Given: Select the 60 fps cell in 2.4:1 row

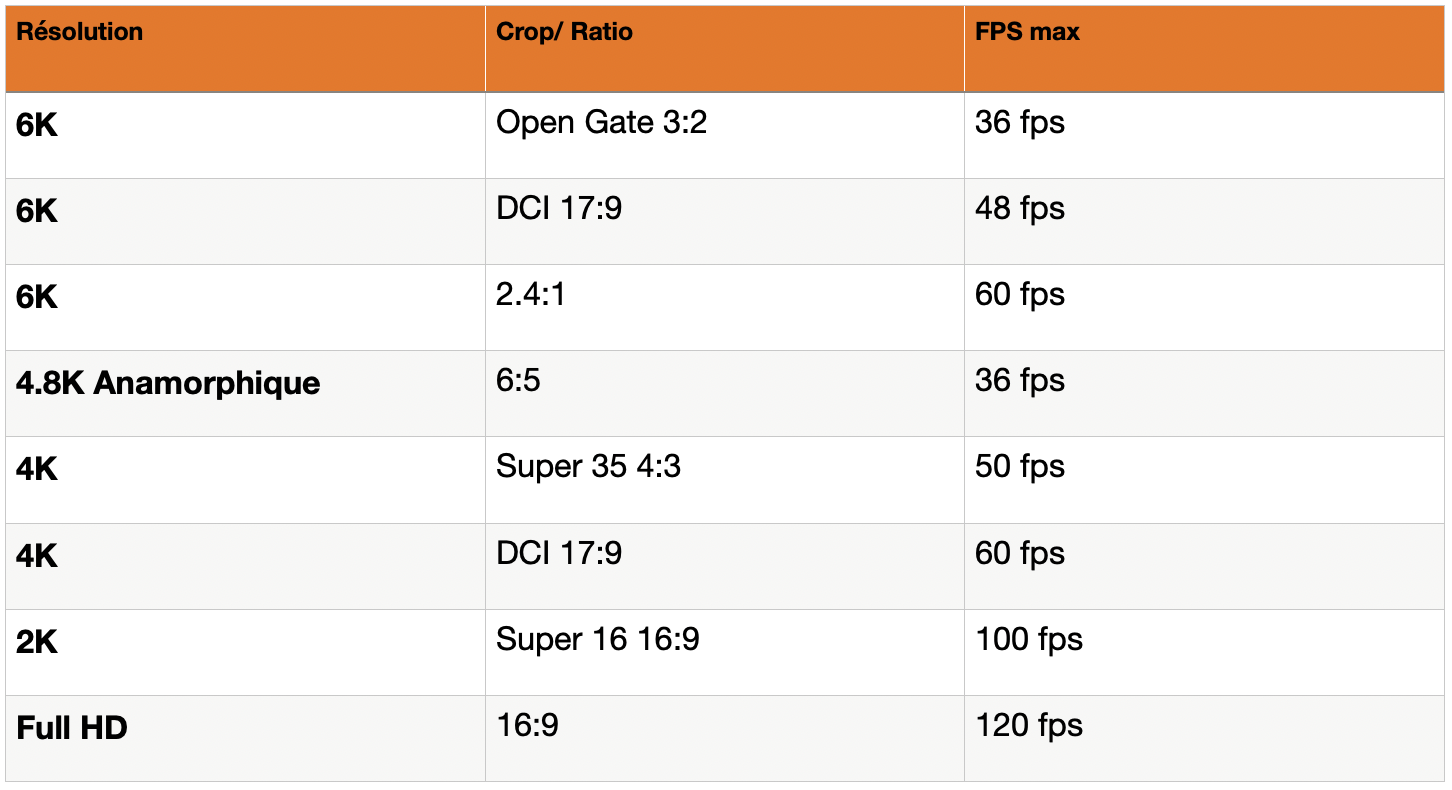Looking at the screenshot, I should (x=1019, y=295).
